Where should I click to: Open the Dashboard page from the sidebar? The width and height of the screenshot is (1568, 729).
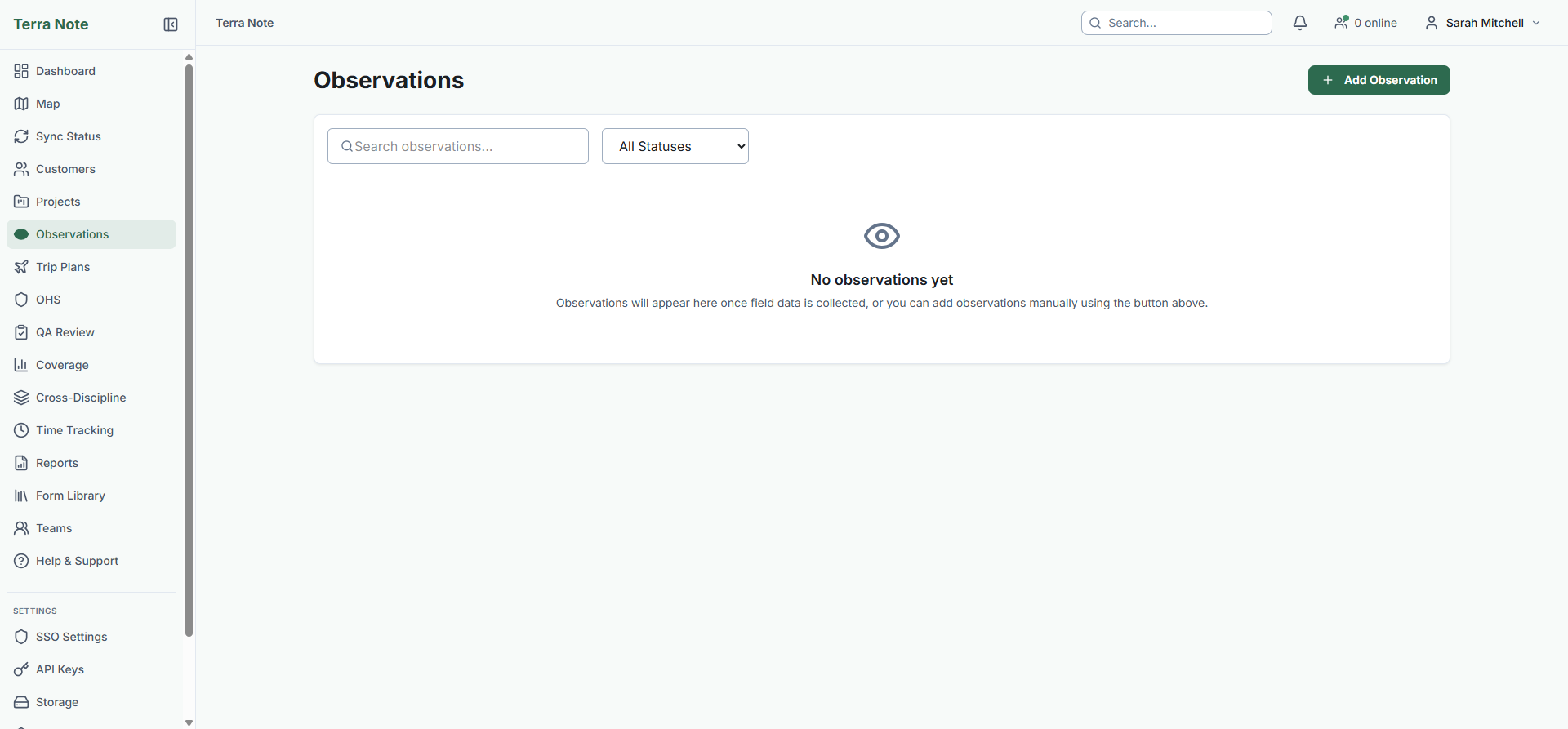(65, 71)
